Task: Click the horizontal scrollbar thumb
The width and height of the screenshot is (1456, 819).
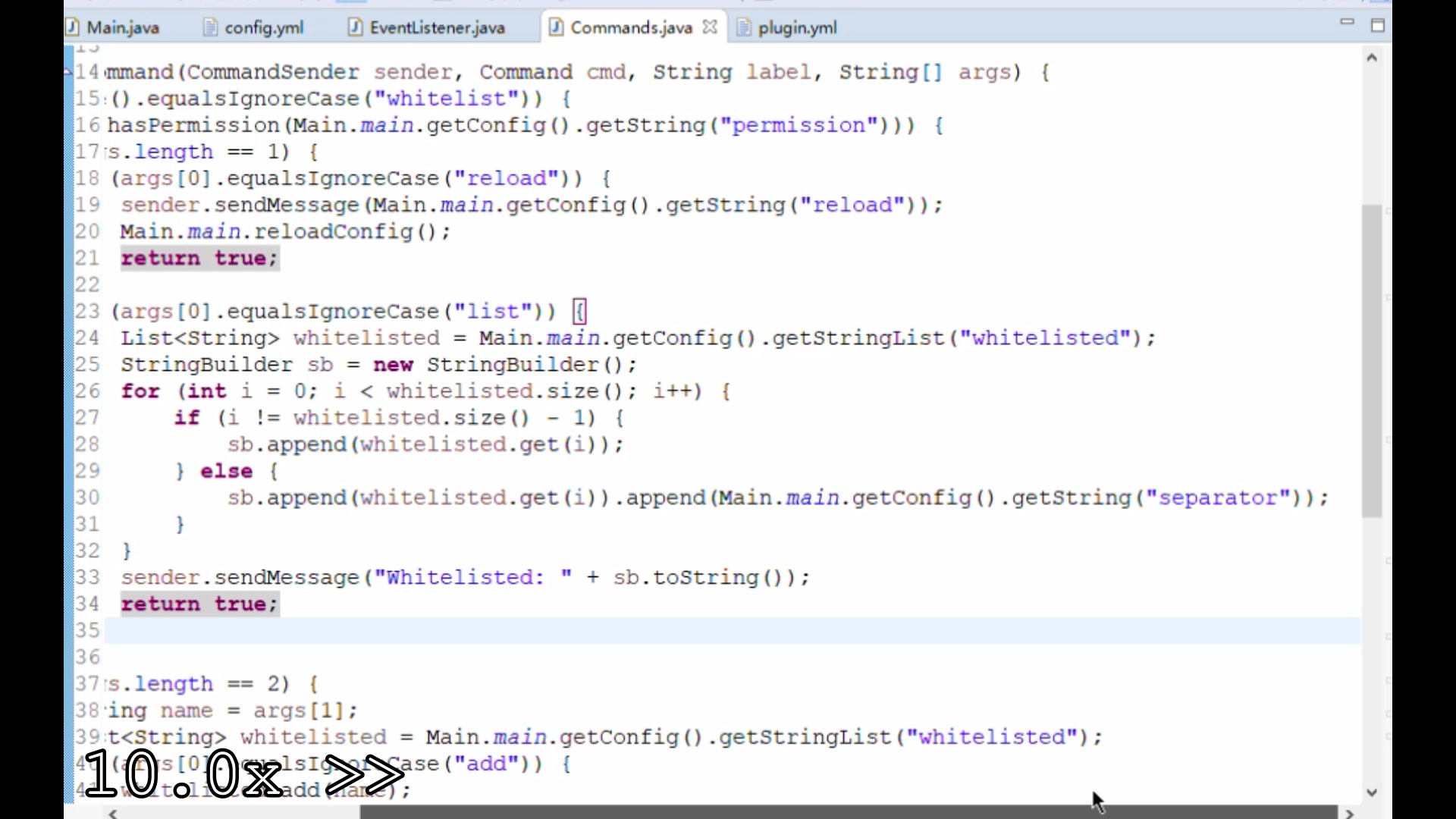Action: (x=848, y=813)
